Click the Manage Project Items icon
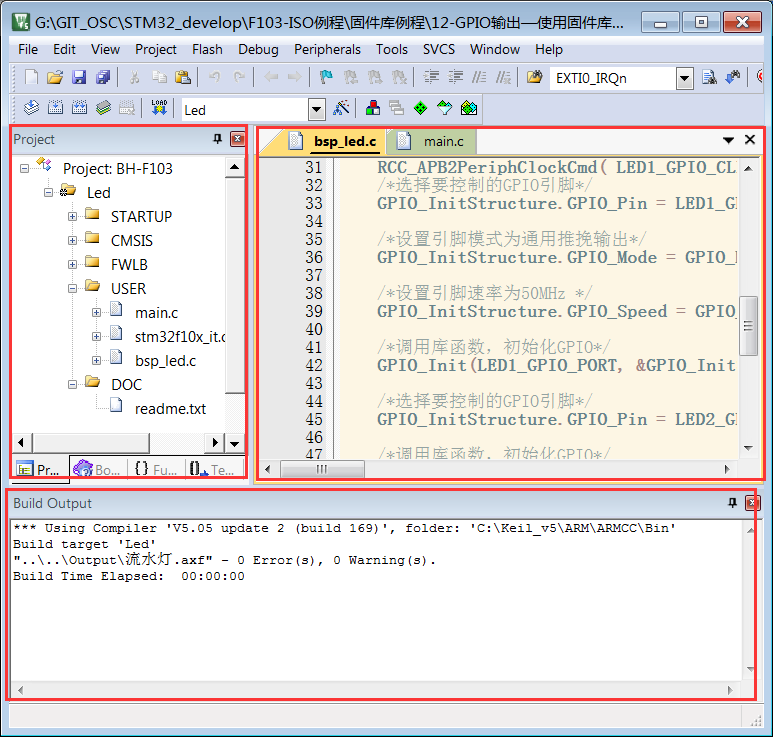The width and height of the screenshot is (773, 737). click(372, 108)
